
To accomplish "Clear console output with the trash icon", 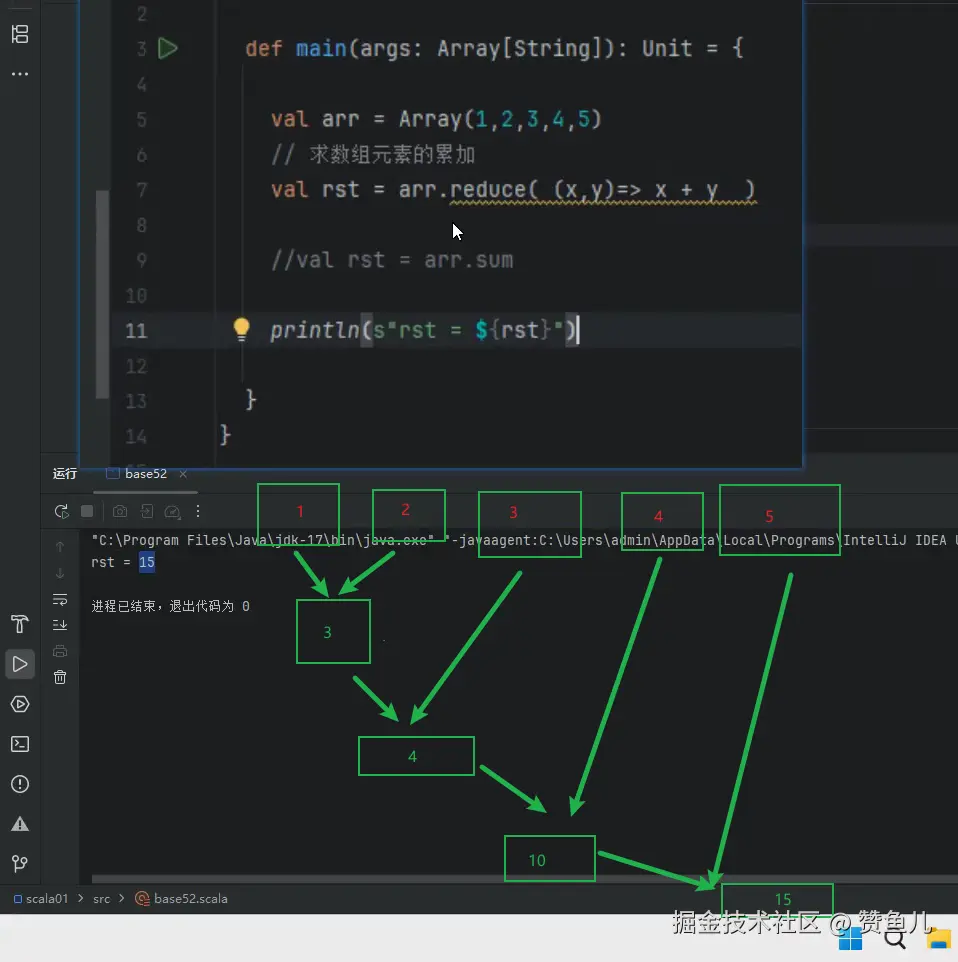I will coord(60,676).
